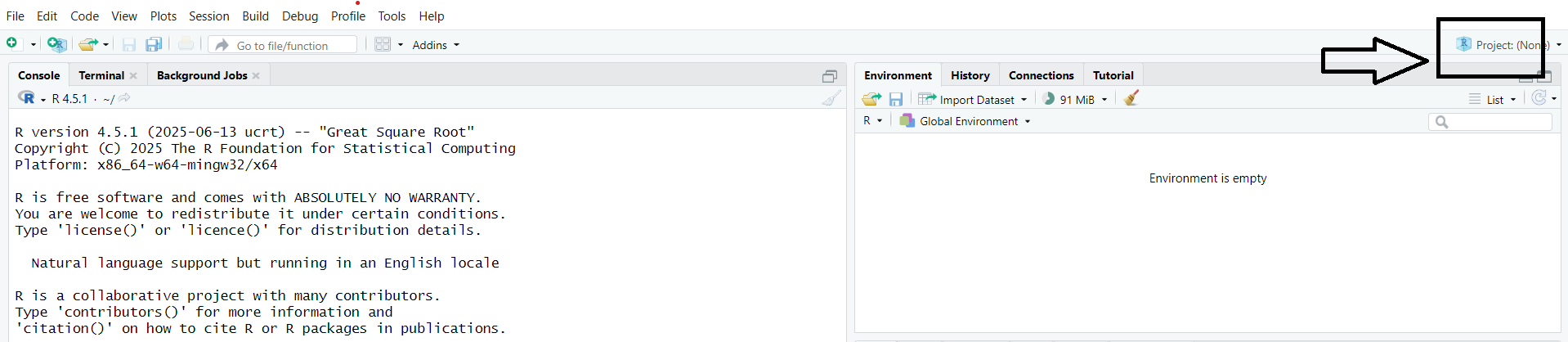The width and height of the screenshot is (1568, 342).
Task: Close the Terminal tab
Action: 133,75
